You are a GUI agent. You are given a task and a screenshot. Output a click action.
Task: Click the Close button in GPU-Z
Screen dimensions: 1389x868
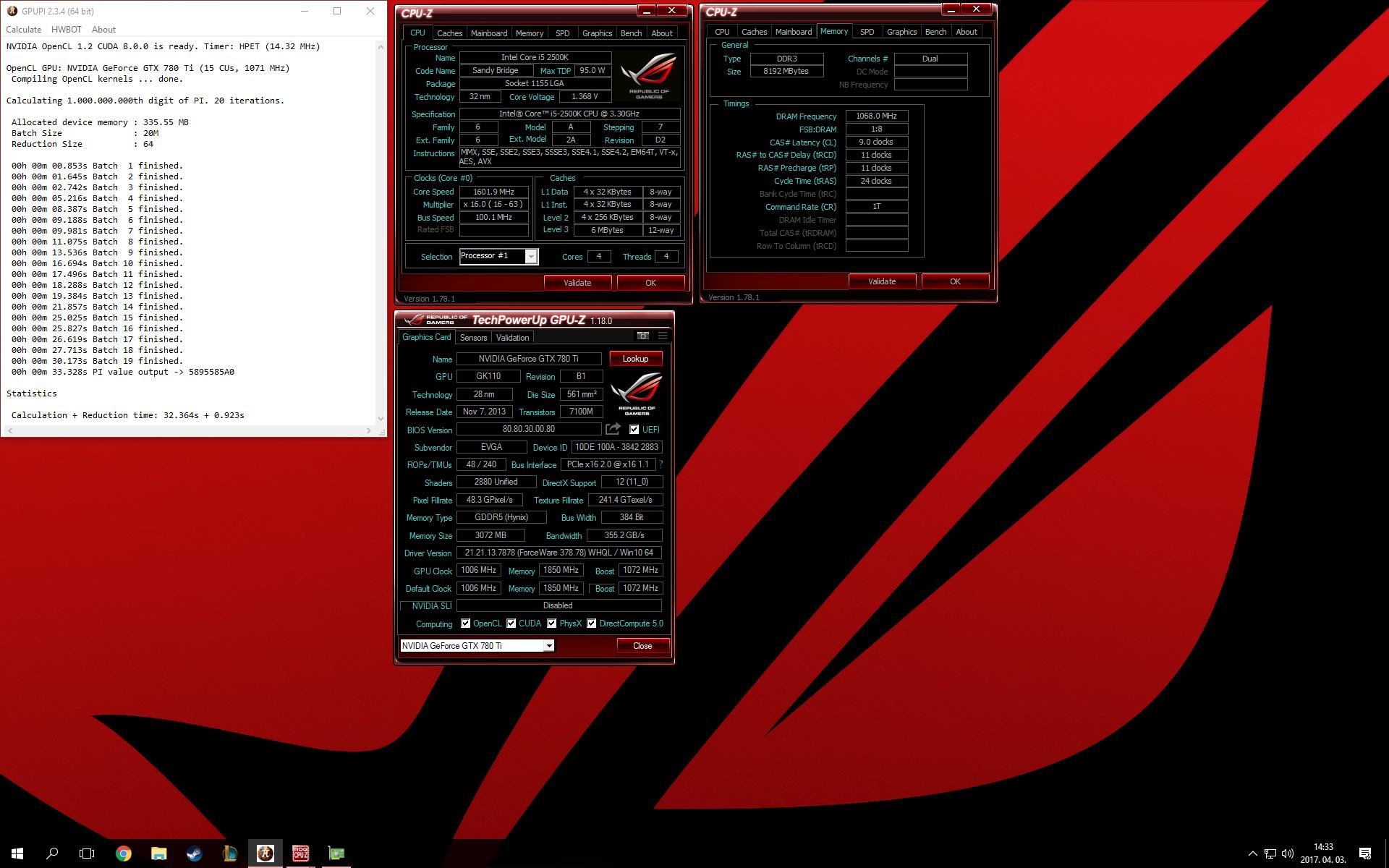[x=642, y=646]
